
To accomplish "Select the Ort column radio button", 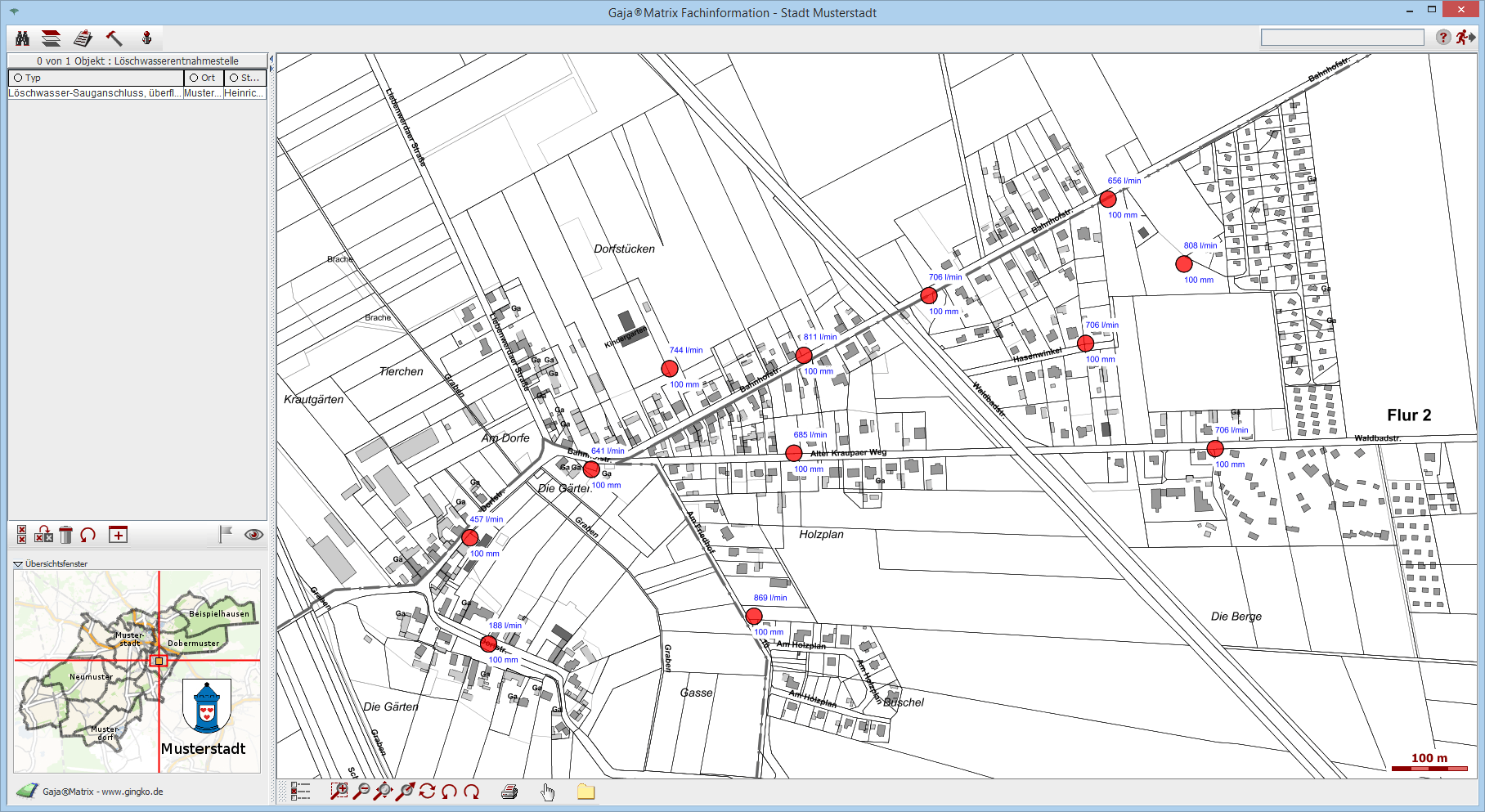I will point(194,78).
